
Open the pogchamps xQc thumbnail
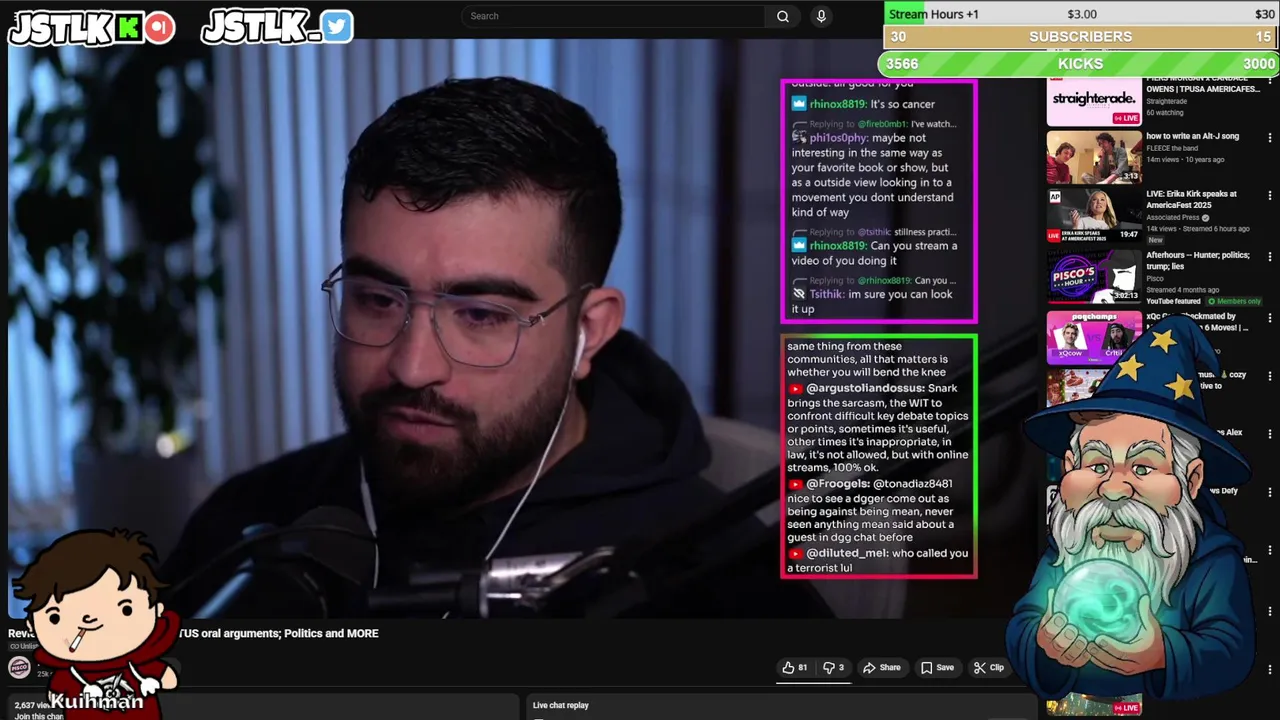pos(1094,338)
